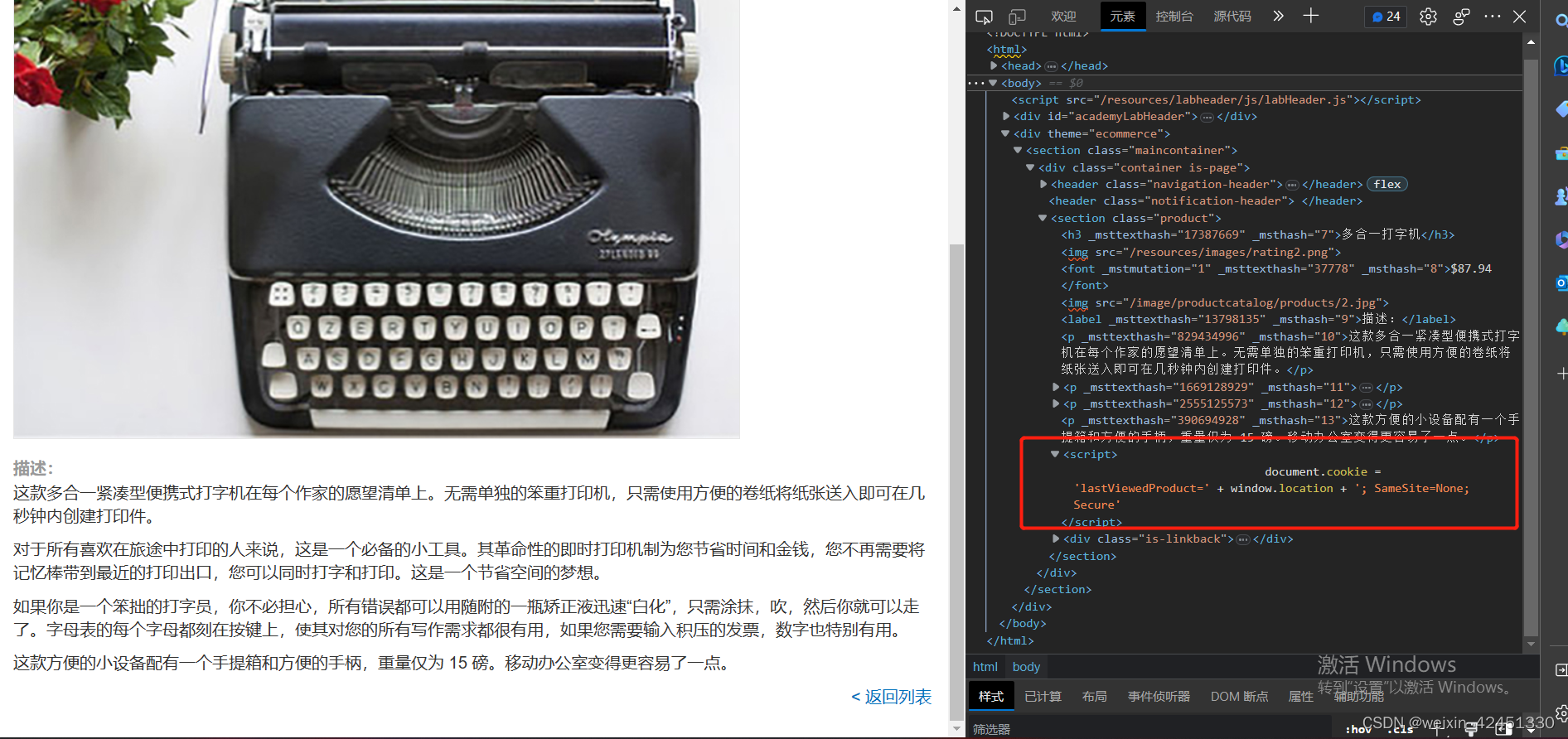Screen dimensions: 1568x739
Task: Toggle the flex badge on navigation-header
Action: tap(1387, 185)
